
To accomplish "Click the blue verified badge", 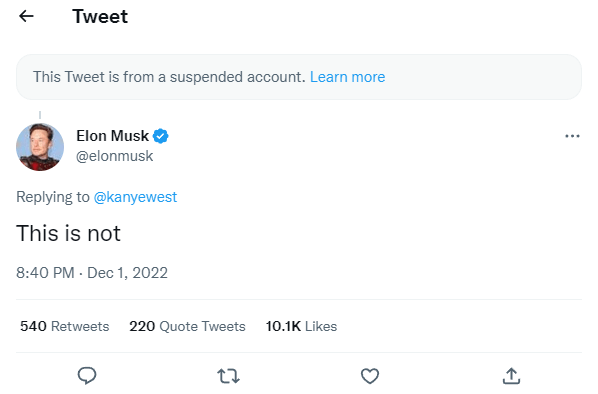I will (161, 136).
